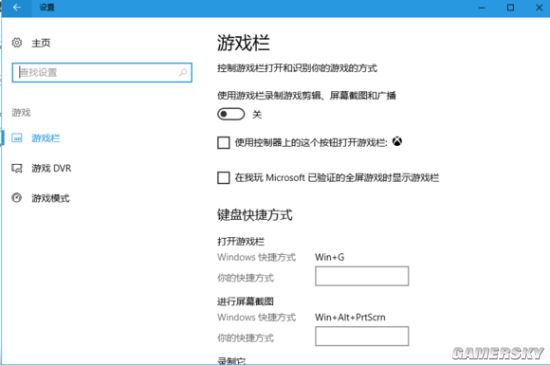This screenshot has height=365, width=550.
Task: Click the Win+Alt+PrtScrn shortcut text
Action: [x=350, y=317]
